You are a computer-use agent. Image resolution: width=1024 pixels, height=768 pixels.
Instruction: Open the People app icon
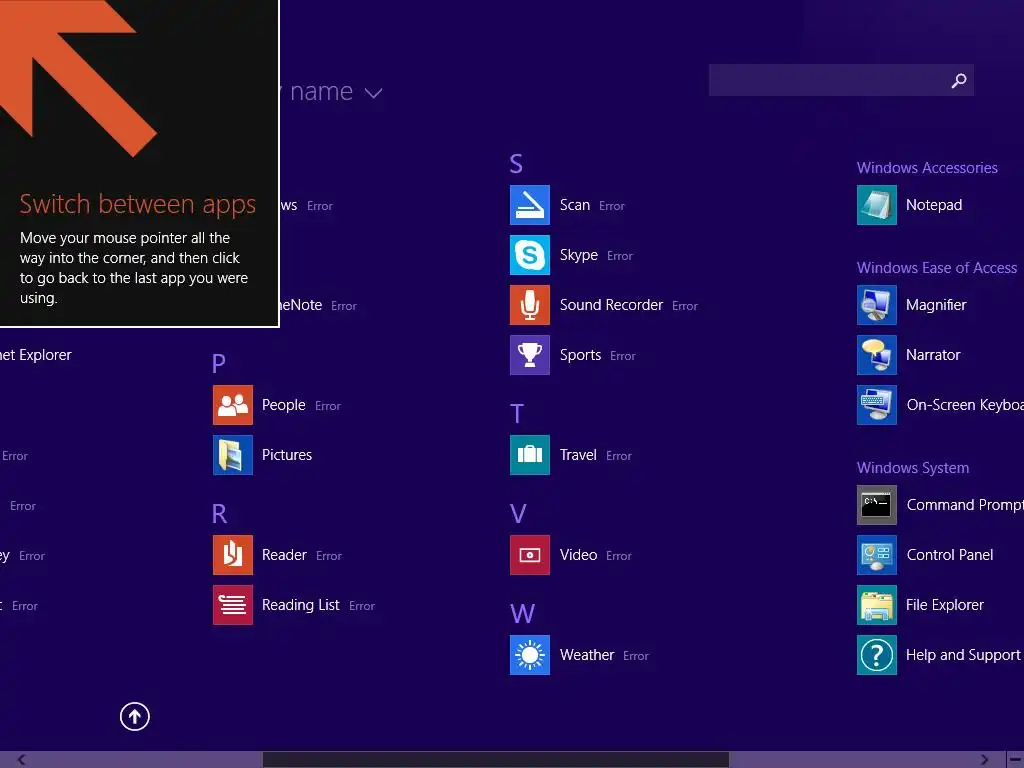[232, 405]
